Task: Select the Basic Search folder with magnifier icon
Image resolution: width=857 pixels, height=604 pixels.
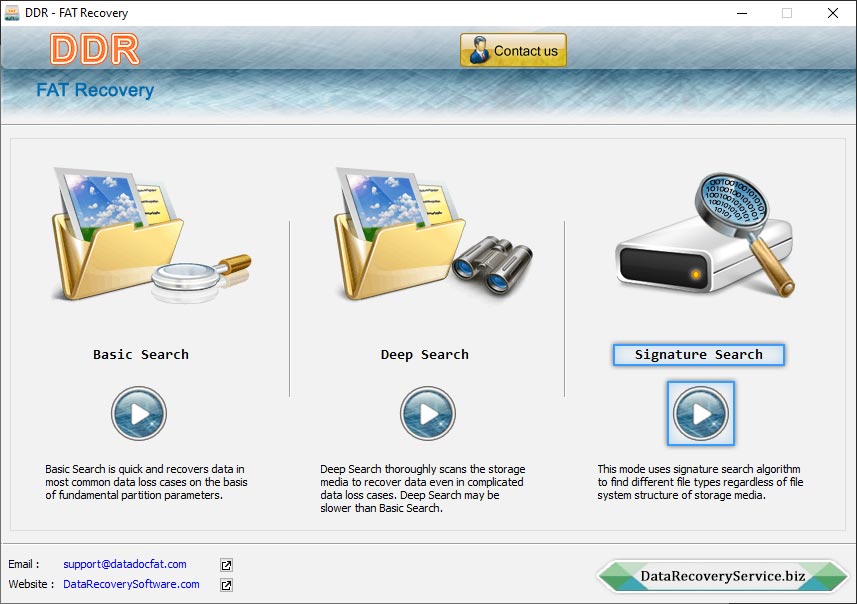Action: pyautogui.click(x=151, y=235)
